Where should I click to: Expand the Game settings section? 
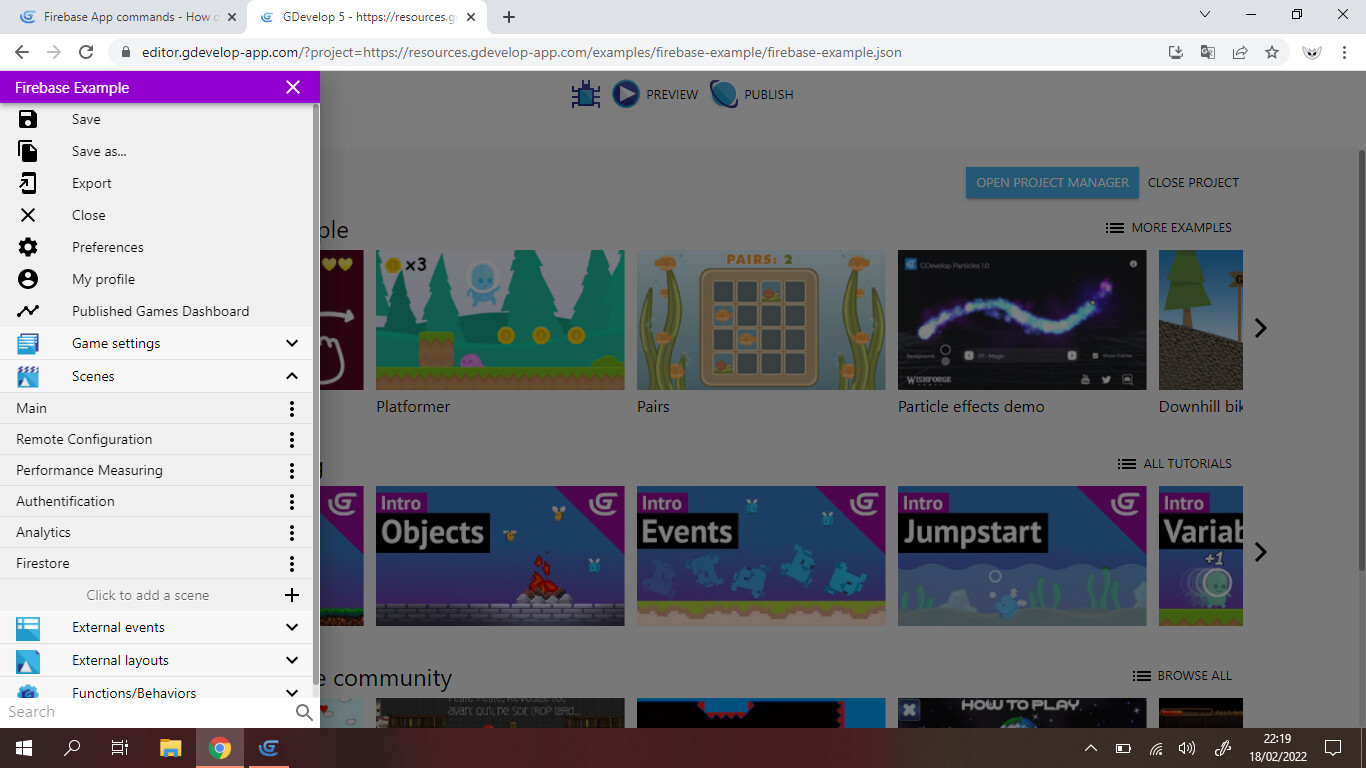pos(292,343)
